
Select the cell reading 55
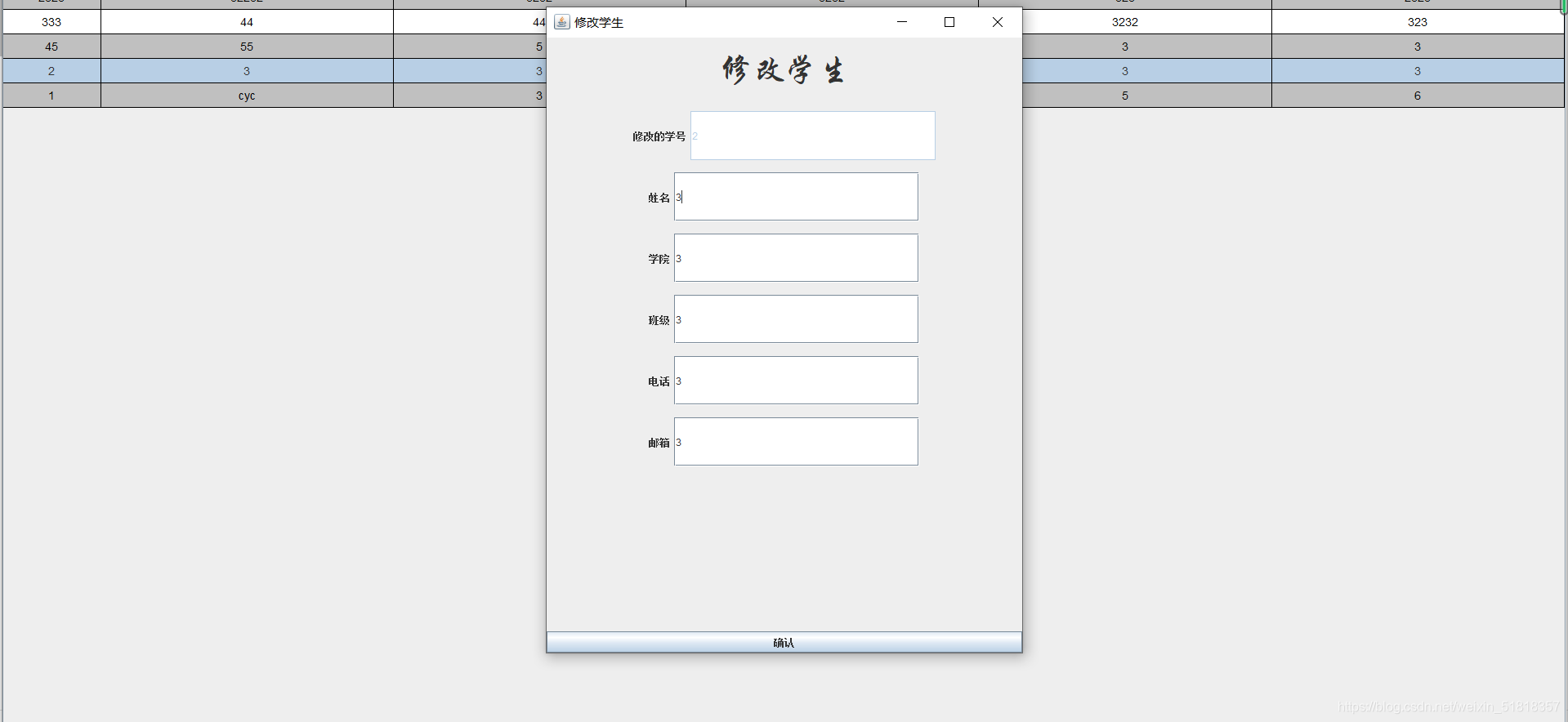247,47
